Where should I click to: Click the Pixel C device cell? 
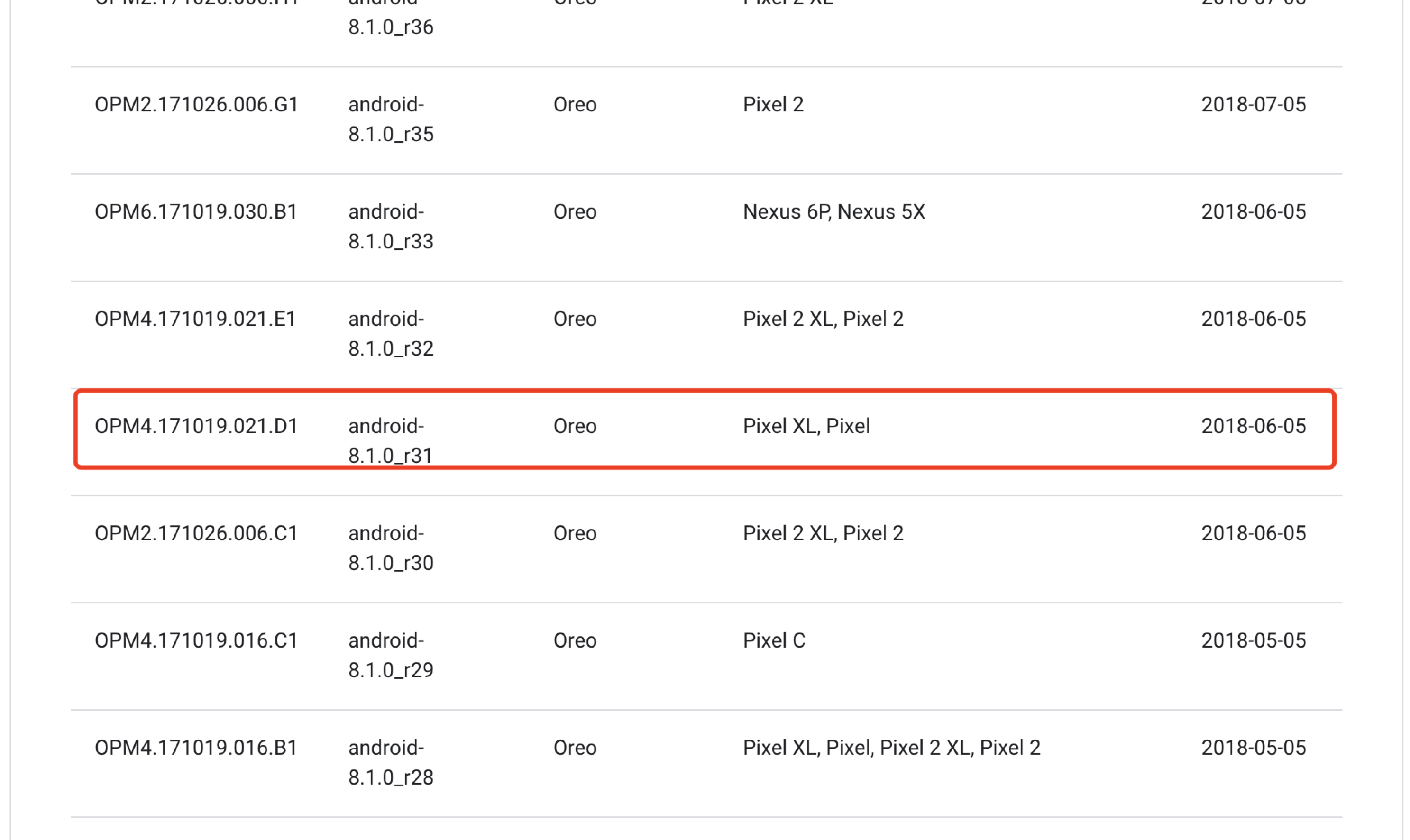774,641
